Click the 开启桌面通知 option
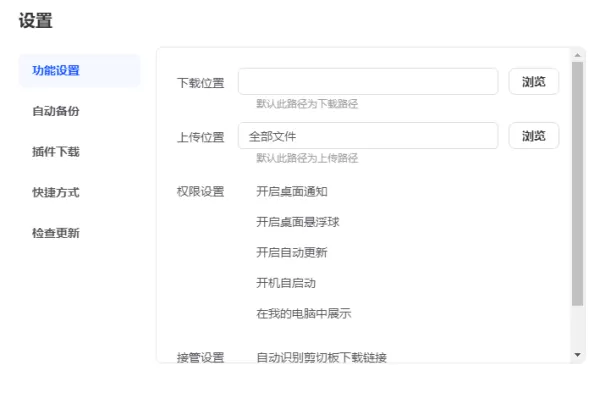 [292, 191]
